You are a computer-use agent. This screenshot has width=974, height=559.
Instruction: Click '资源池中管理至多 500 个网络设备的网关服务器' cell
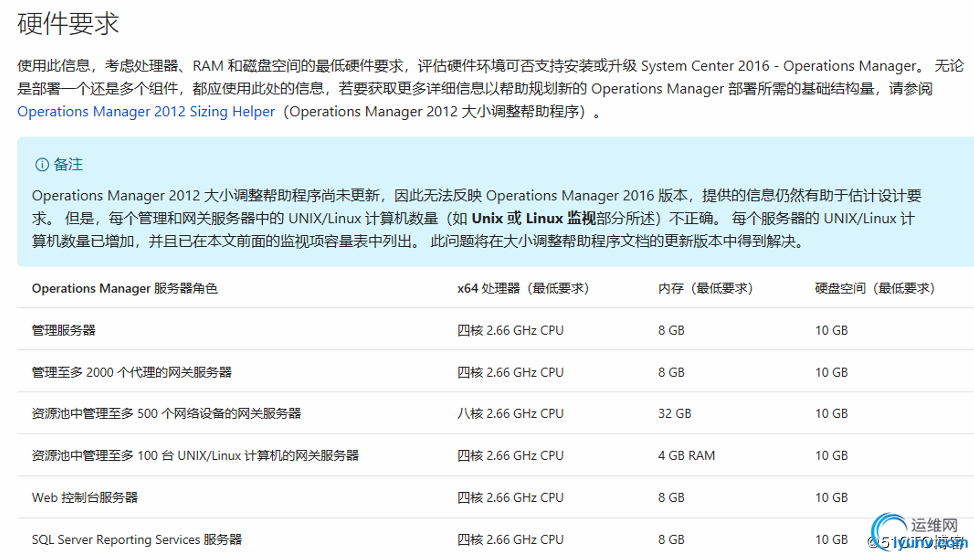tap(166, 414)
